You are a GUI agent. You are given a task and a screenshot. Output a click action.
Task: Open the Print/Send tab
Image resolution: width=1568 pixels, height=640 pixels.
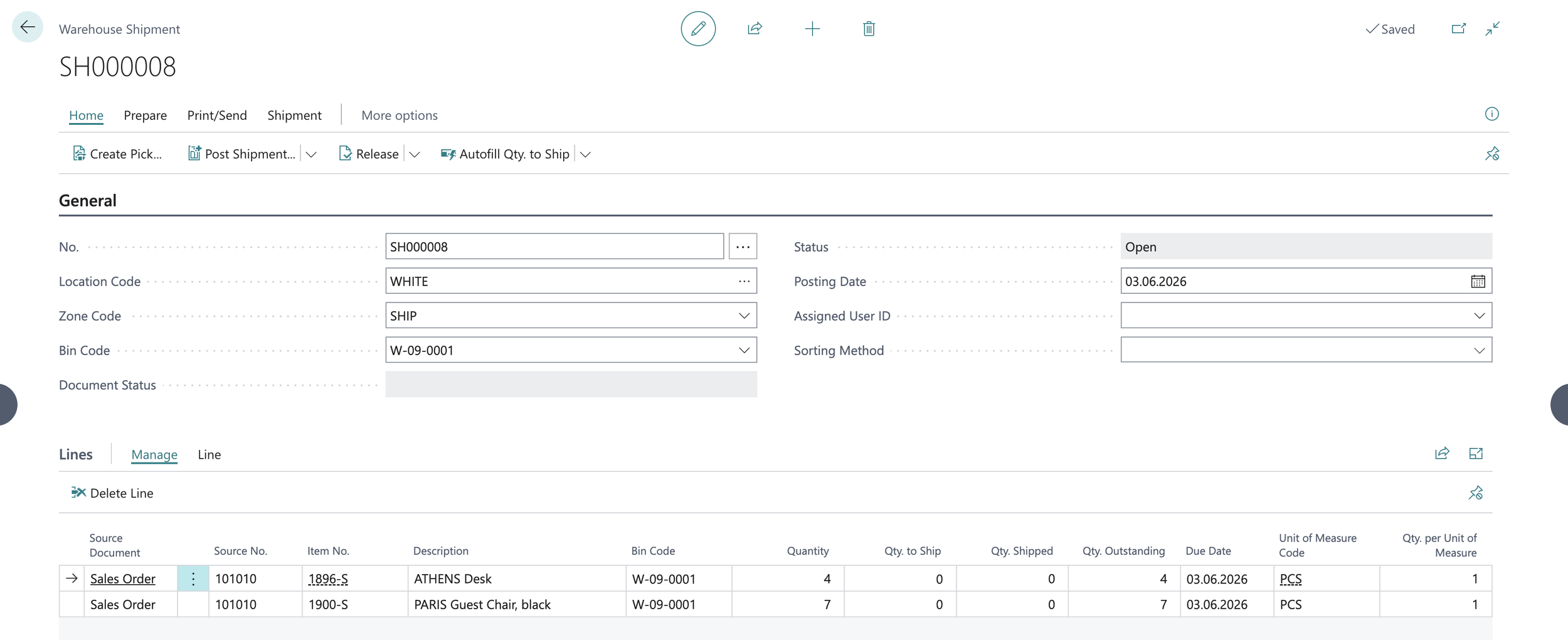tap(217, 115)
